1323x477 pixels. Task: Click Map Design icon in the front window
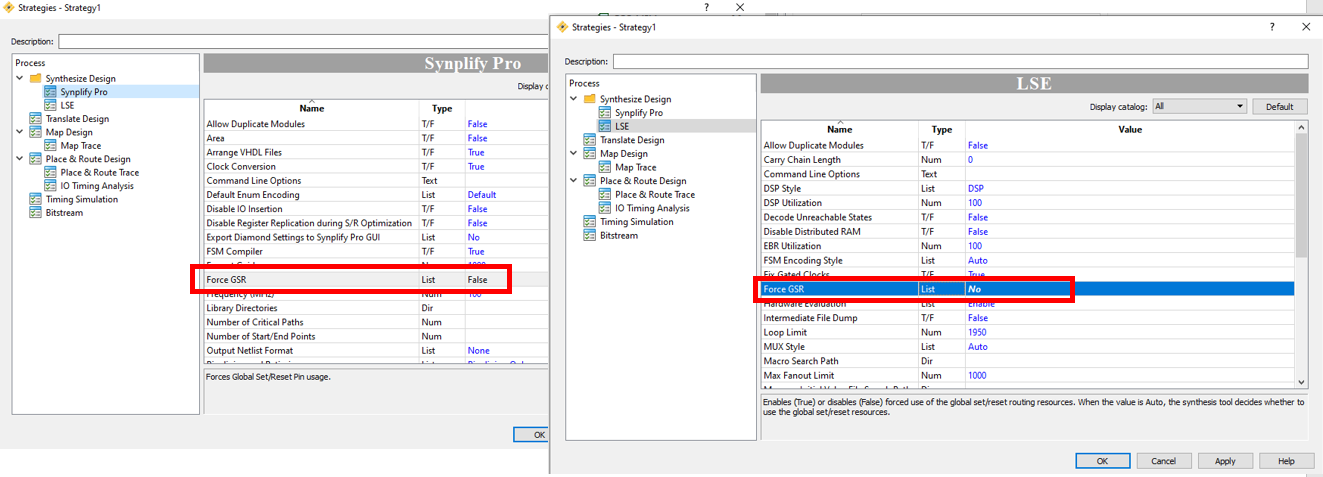(590, 154)
